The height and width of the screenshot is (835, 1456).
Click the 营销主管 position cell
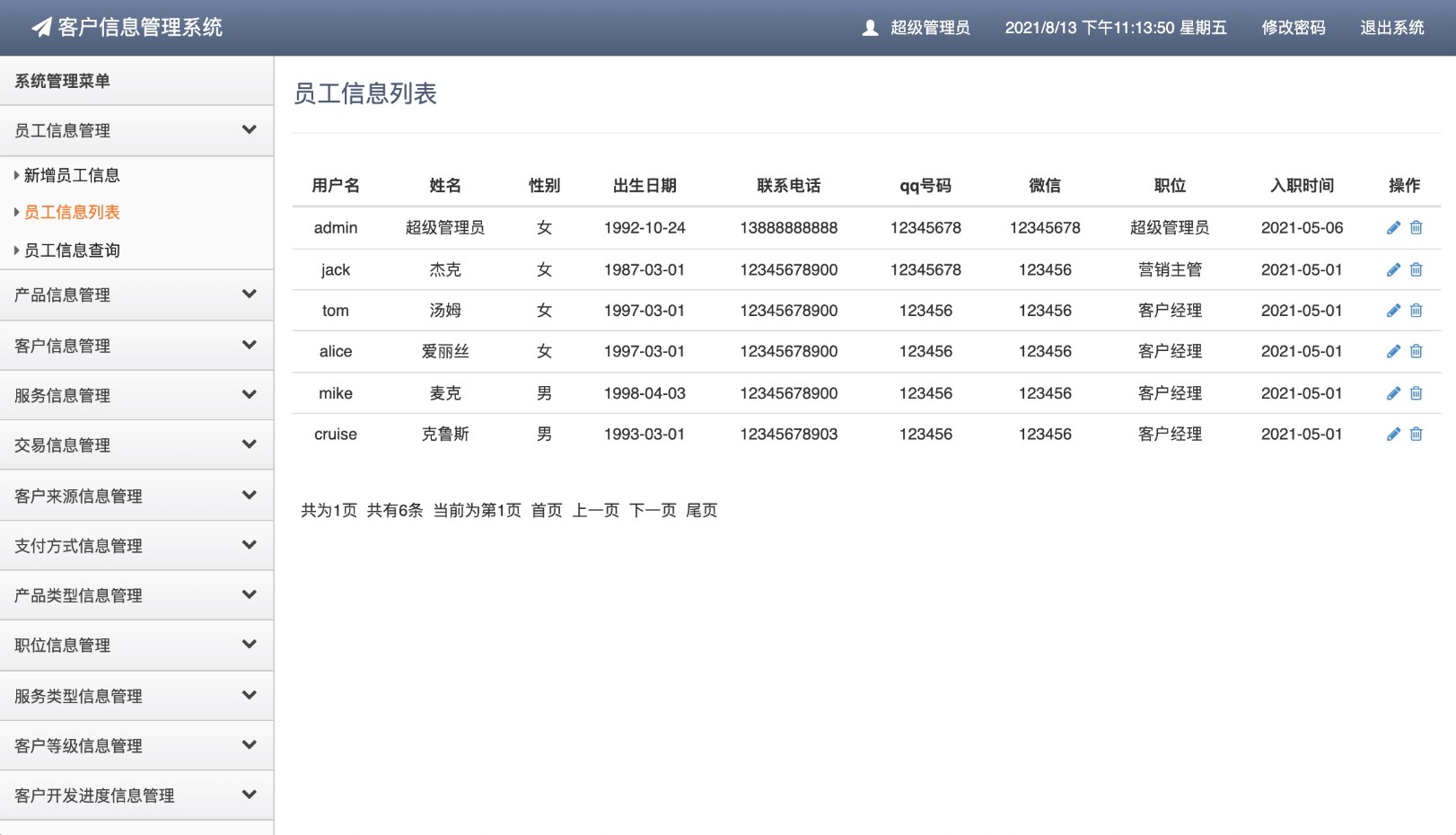(1170, 269)
